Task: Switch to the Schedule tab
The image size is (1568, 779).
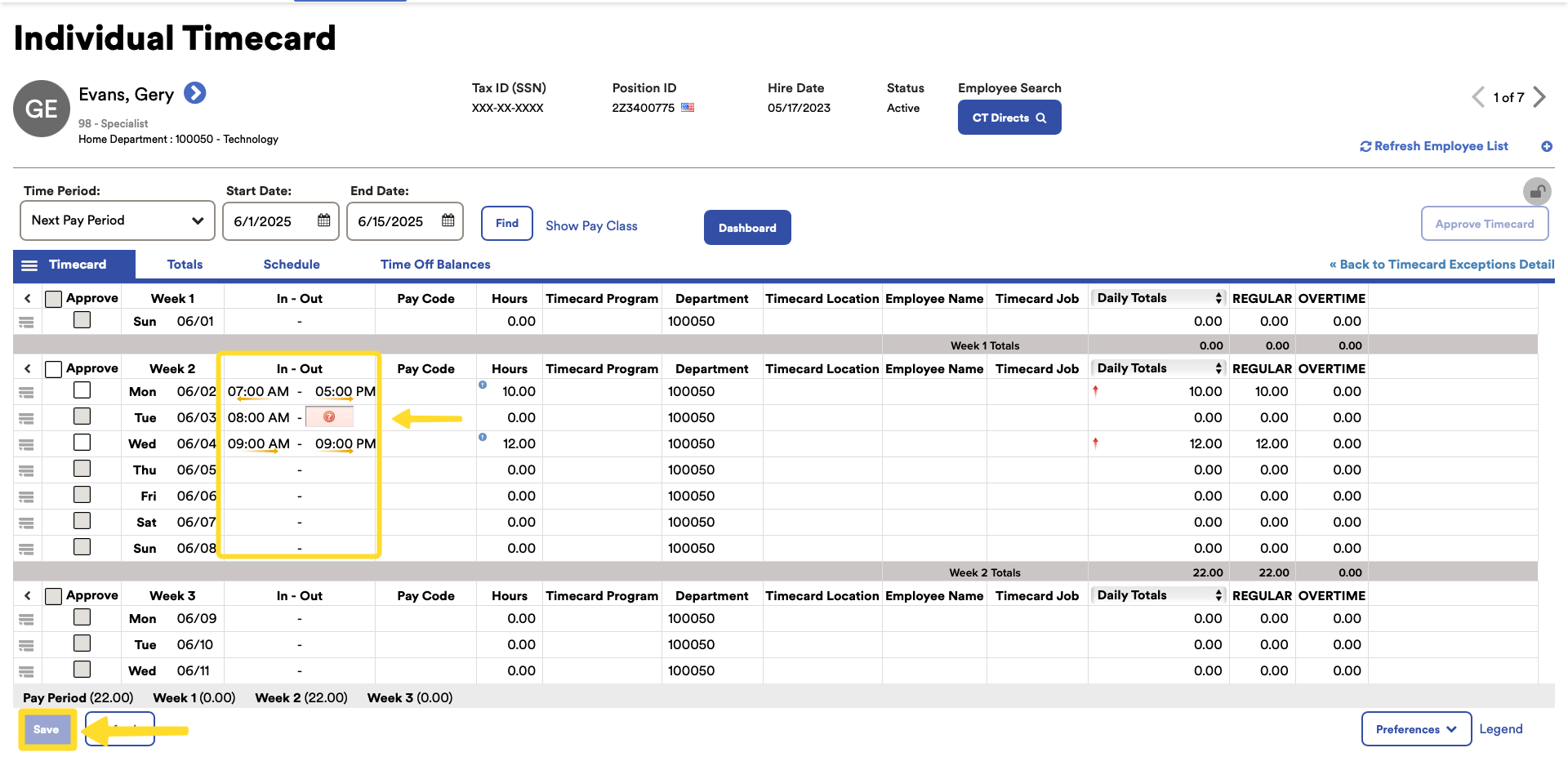Action: tap(292, 265)
